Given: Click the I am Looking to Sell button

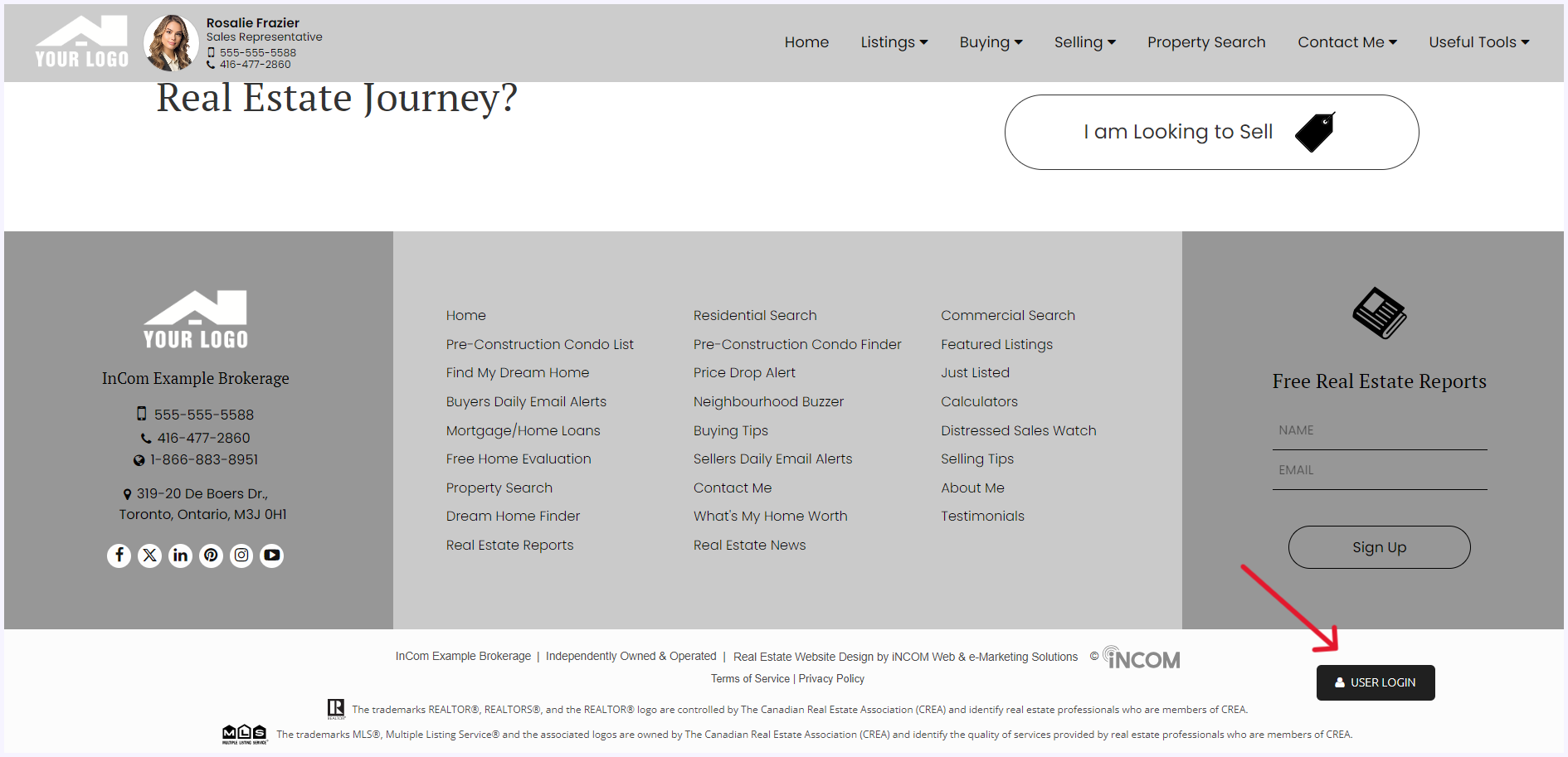Looking at the screenshot, I should [x=1211, y=132].
